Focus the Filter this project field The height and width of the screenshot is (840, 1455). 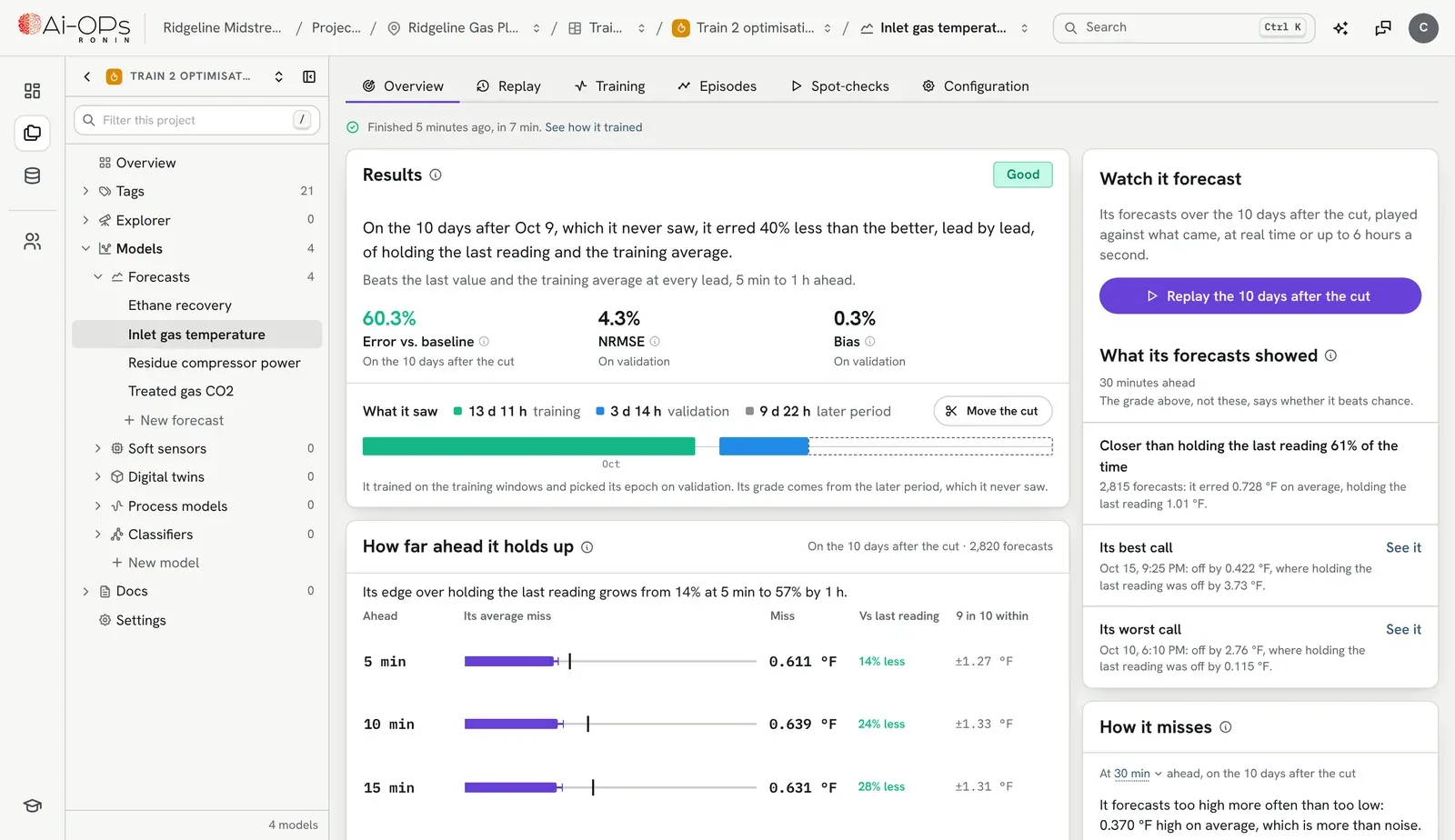196,120
